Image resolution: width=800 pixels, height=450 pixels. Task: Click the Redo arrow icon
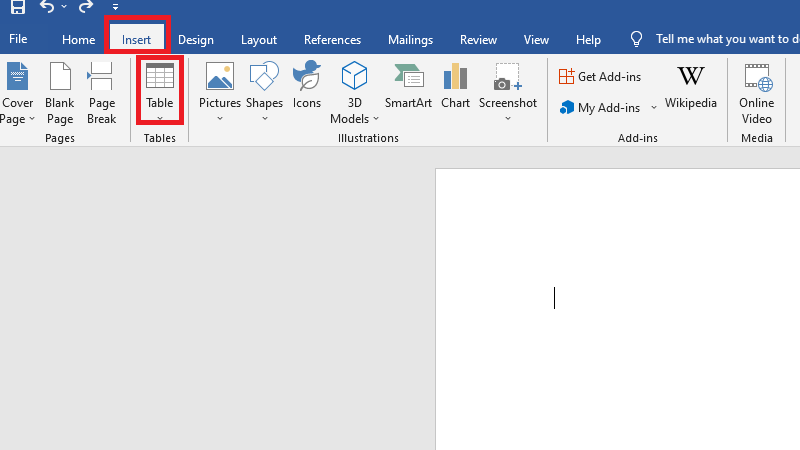point(85,7)
